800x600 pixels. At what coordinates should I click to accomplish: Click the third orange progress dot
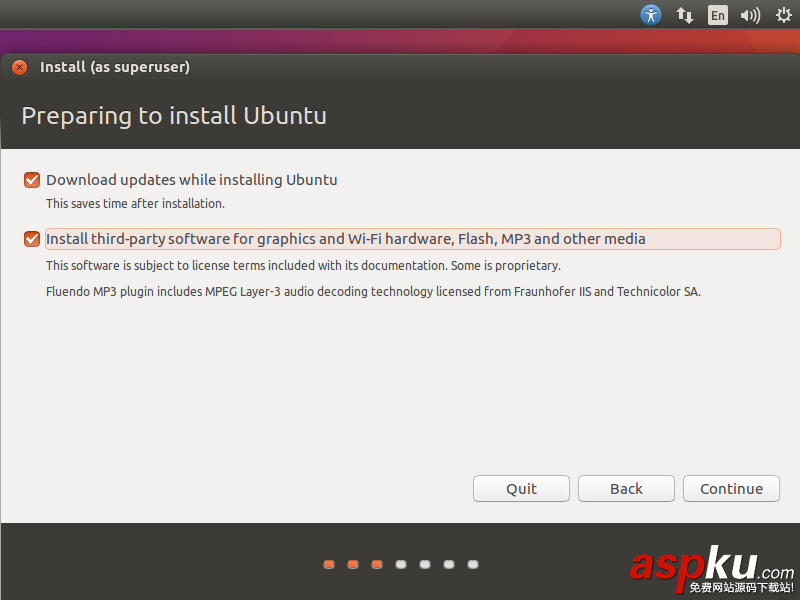[377, 564]
